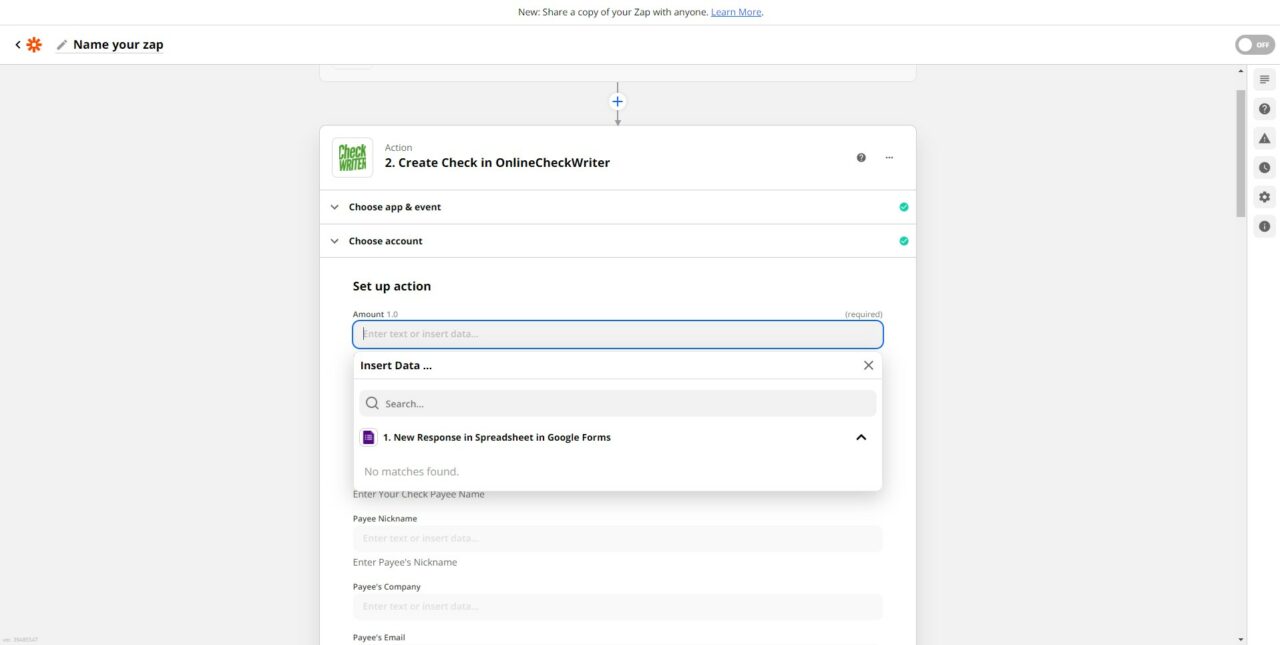Click the pencil icon to rename the Zap
This screenshot has height=645, width=1280.
[x=61, y=44]
